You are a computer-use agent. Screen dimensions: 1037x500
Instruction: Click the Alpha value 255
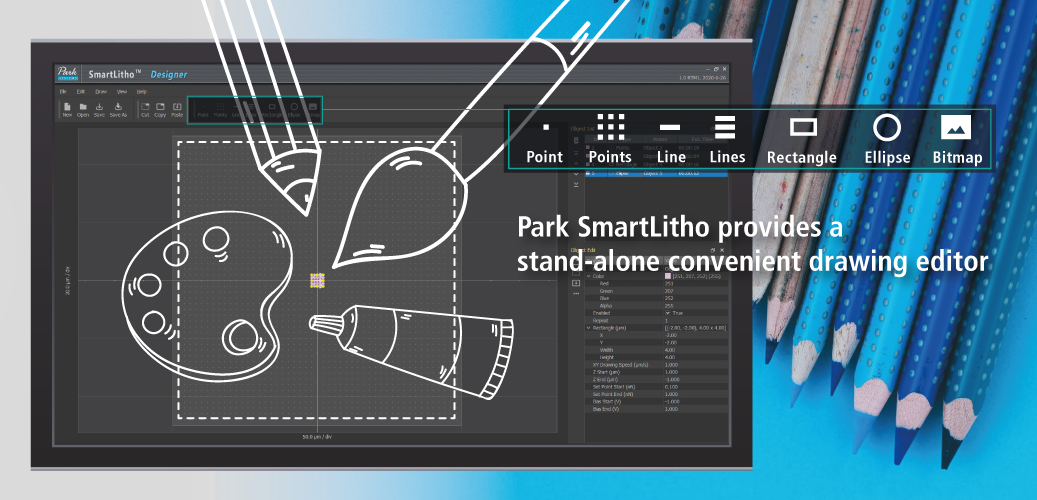pyautogui.click(x=669, y=306)
